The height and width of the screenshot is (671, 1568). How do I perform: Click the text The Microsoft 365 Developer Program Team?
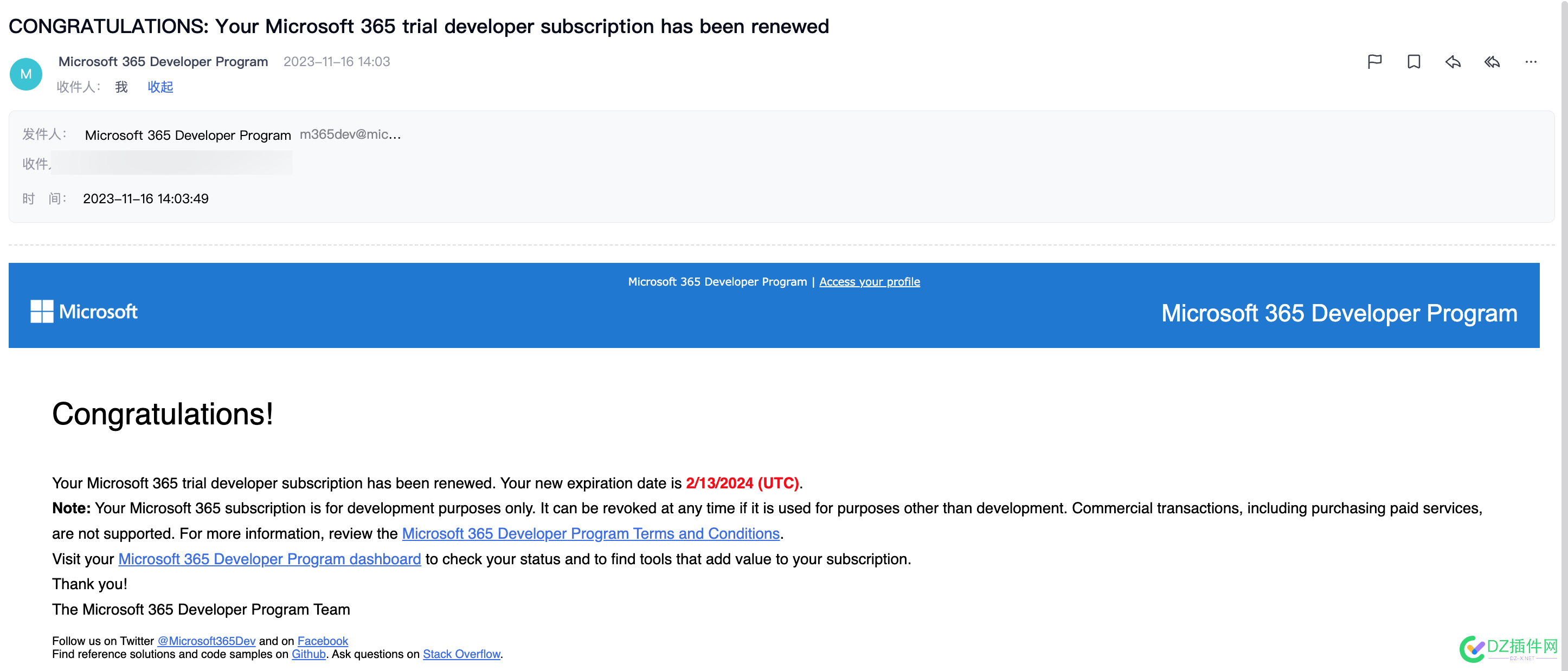pos(201,610)
